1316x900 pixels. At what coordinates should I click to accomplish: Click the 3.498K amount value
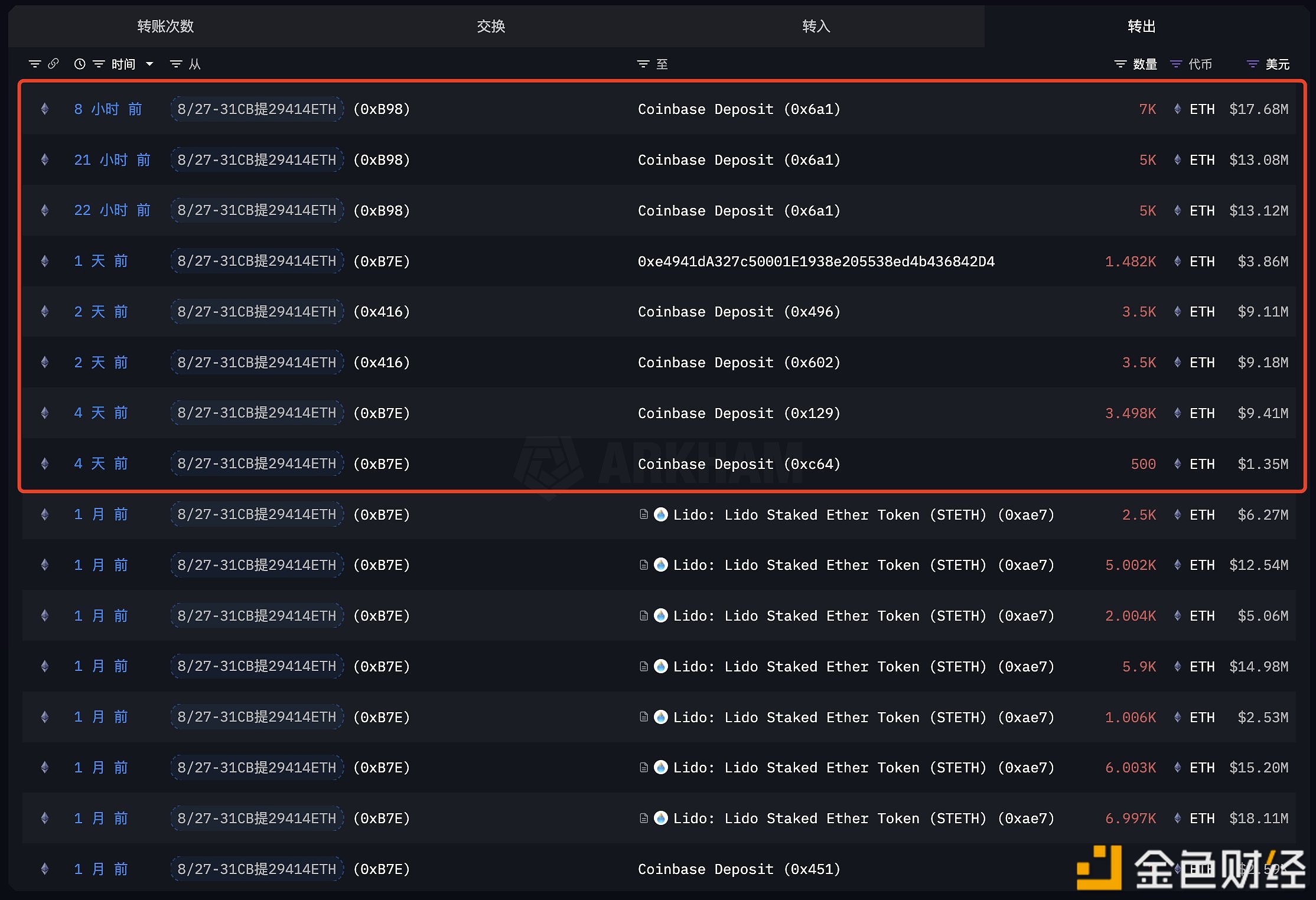[1131, 413]
